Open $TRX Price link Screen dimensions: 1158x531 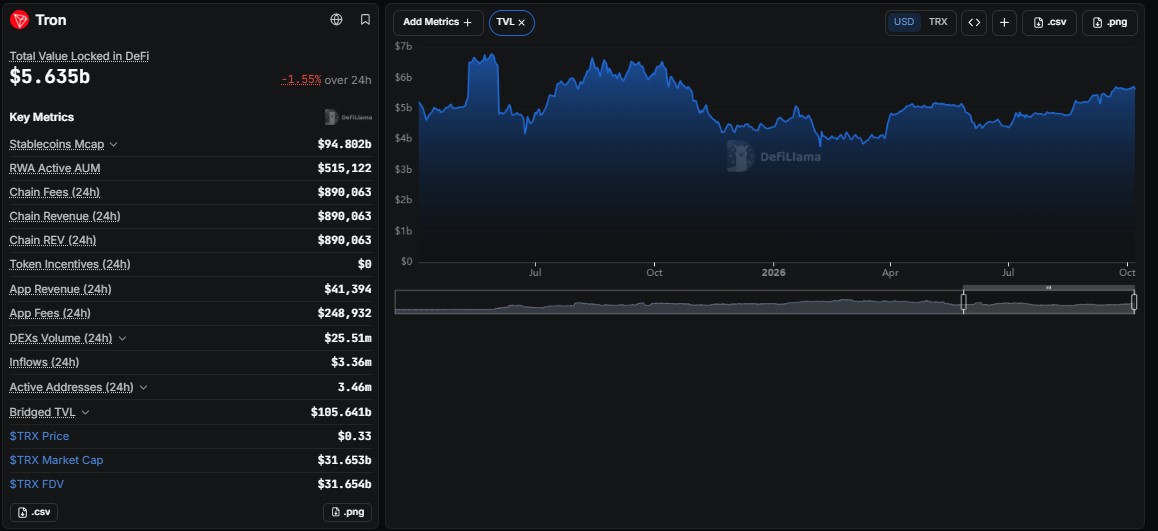click(39, 436)
